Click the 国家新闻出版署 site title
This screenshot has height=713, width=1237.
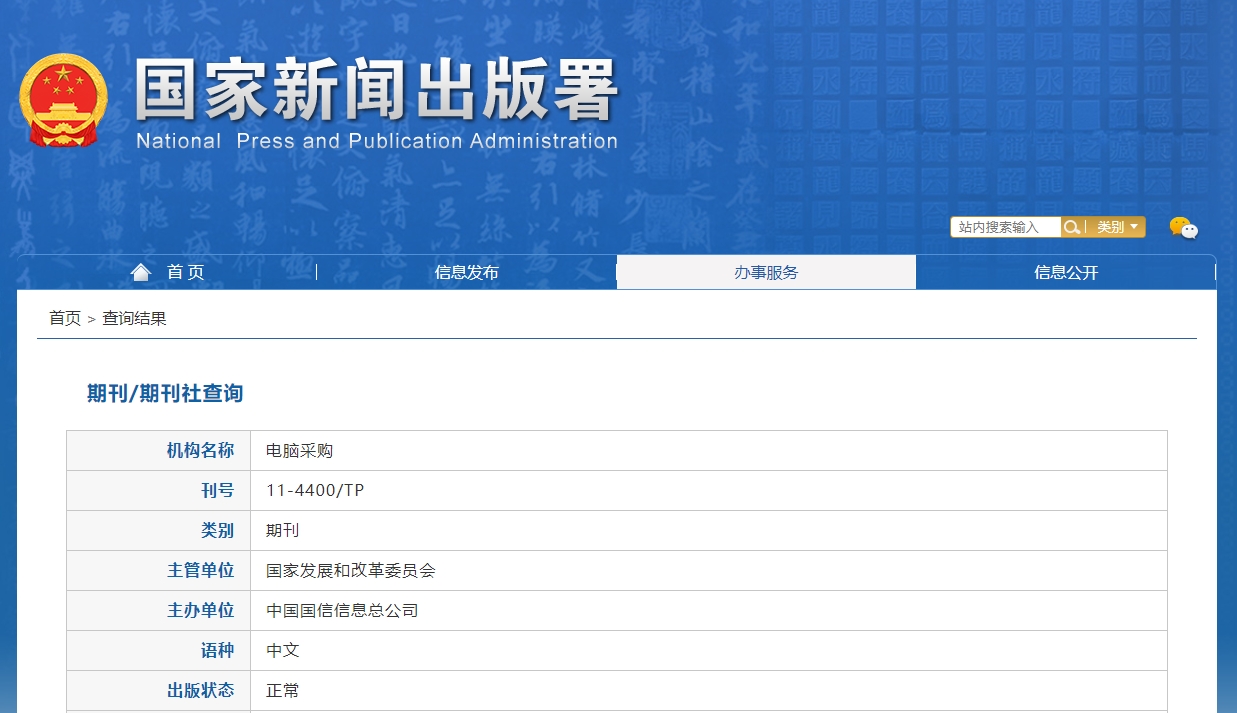click(x=376, y=92)
